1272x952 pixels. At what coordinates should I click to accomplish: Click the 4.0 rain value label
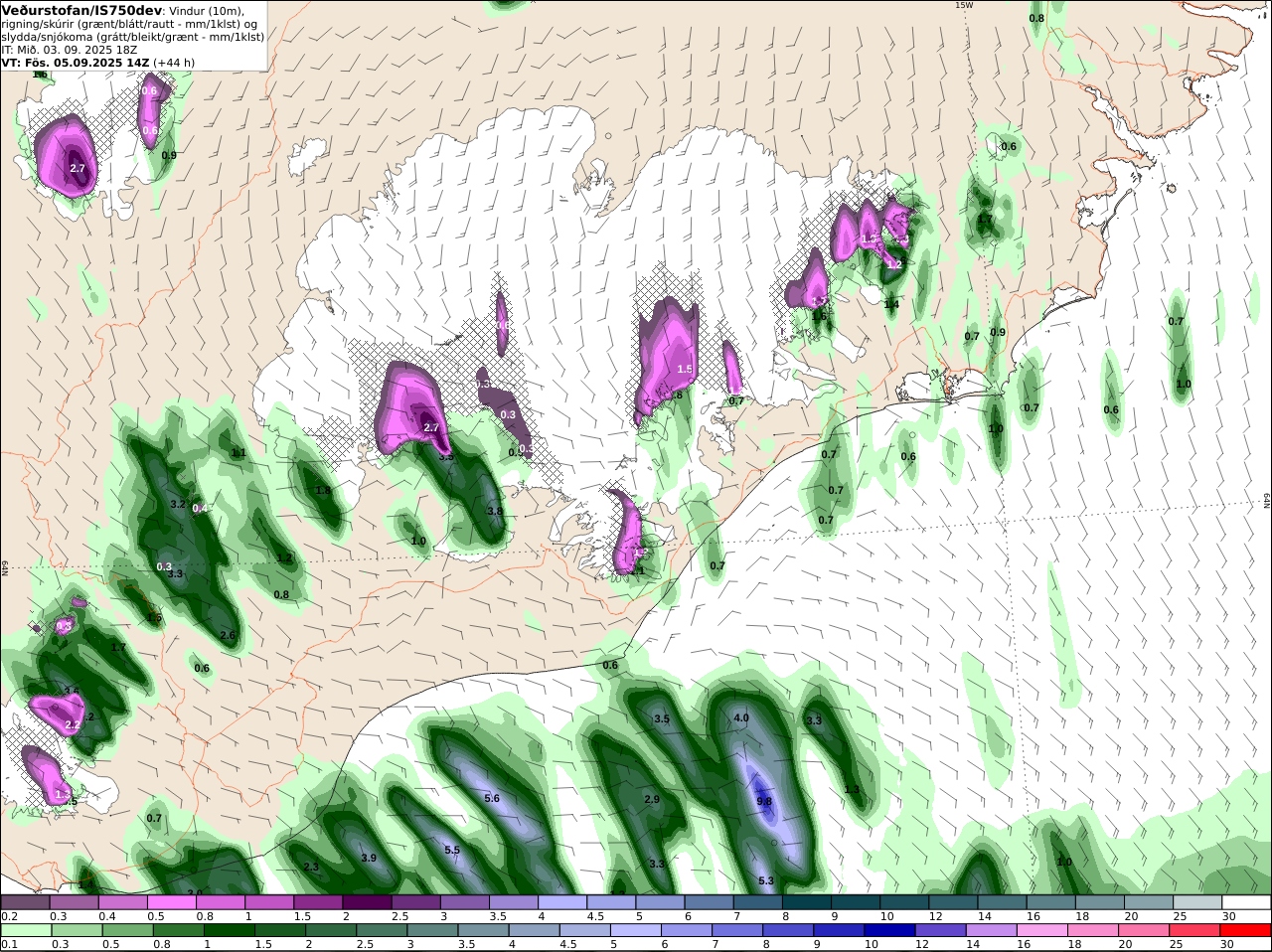(x=741, y=717)
